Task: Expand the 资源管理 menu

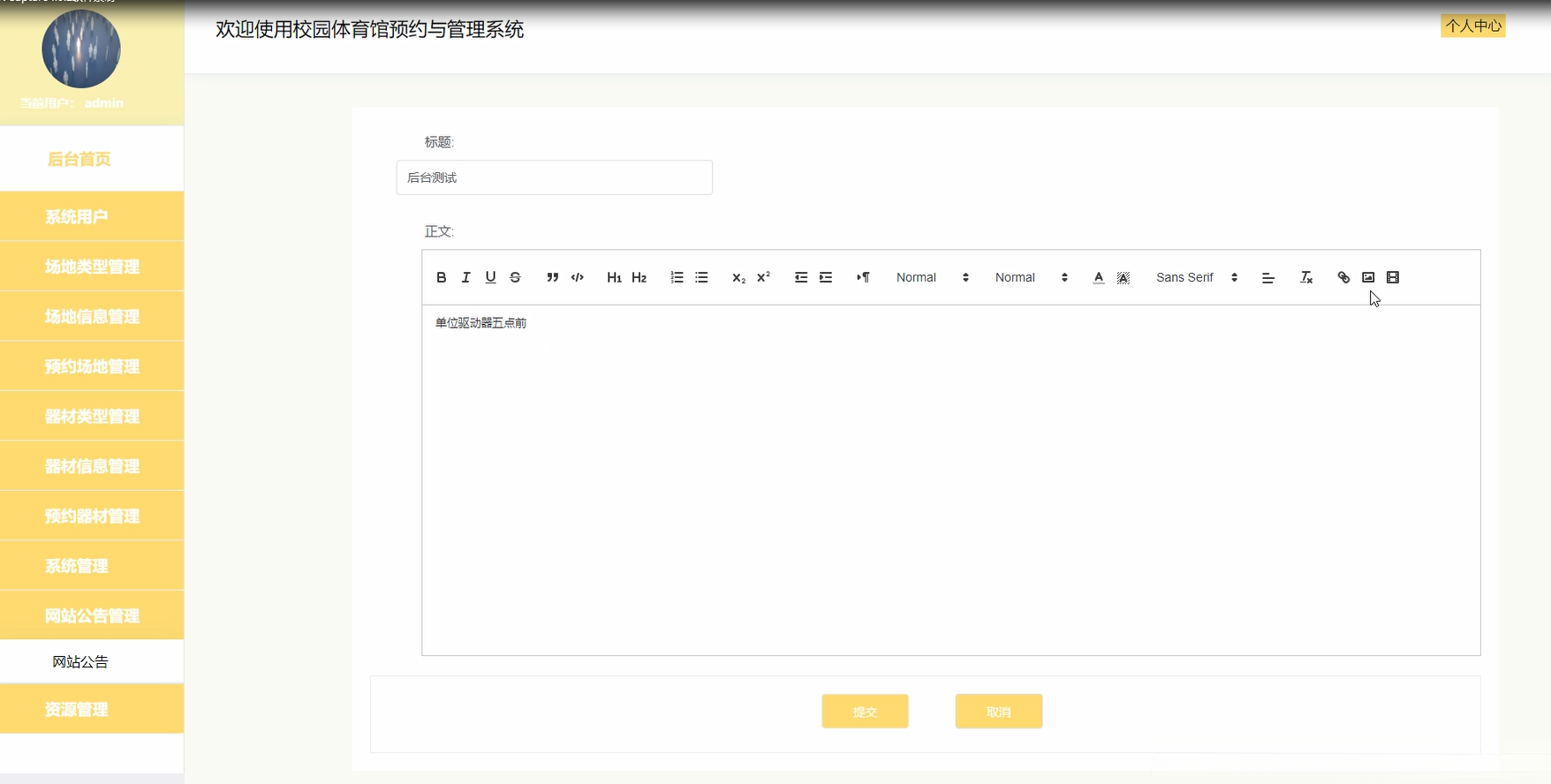Action: click(x=92, y=709)
